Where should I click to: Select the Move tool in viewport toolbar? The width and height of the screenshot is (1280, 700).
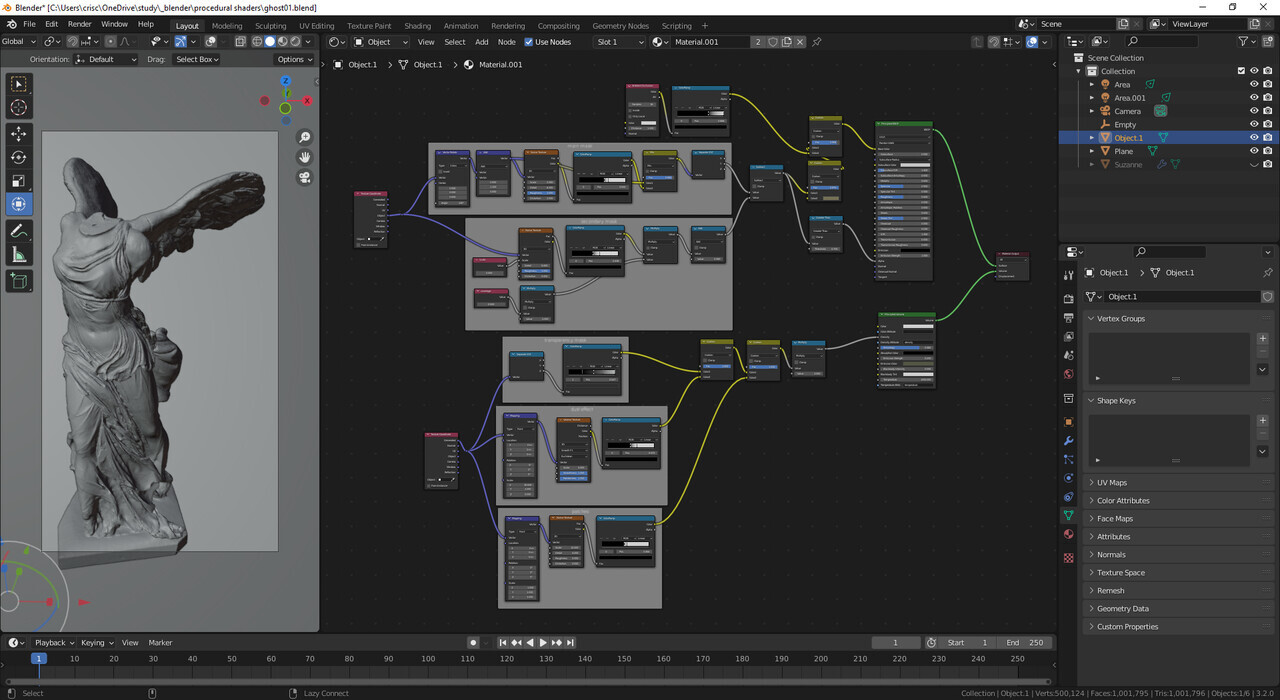19,134
